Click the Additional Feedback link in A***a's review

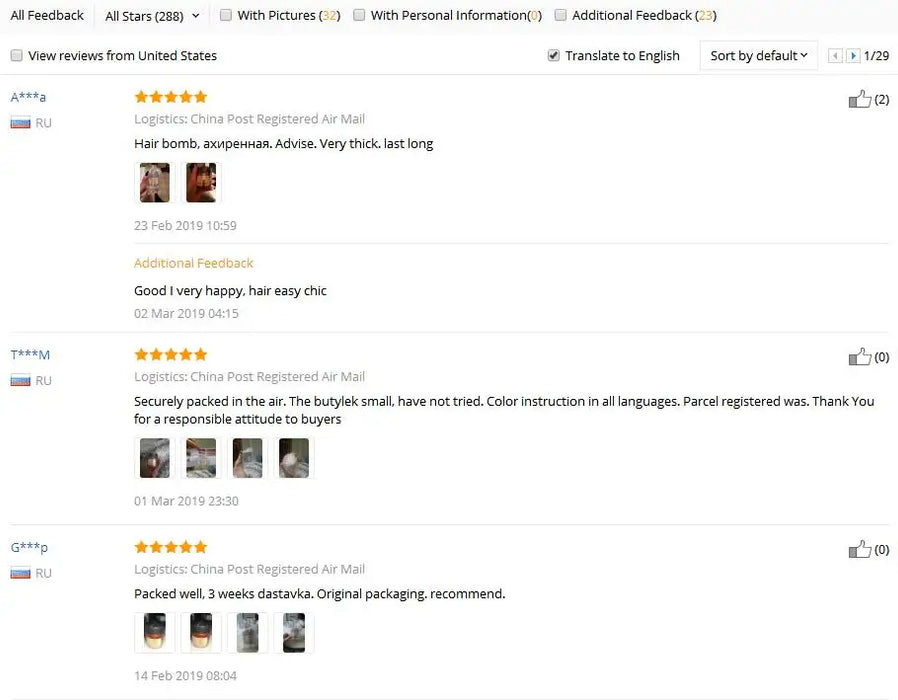point(193,263)
